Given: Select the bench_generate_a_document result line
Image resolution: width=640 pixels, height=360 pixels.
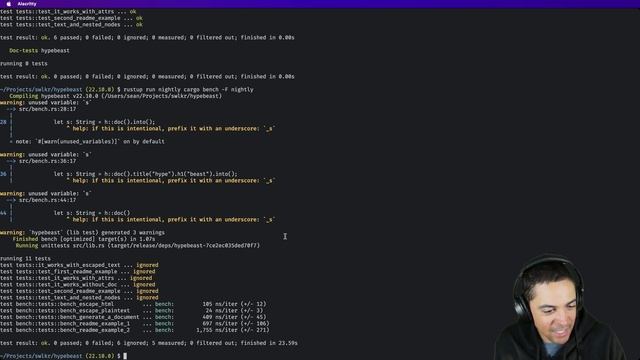Looking at the screenshot, I should tap(133, 317).
